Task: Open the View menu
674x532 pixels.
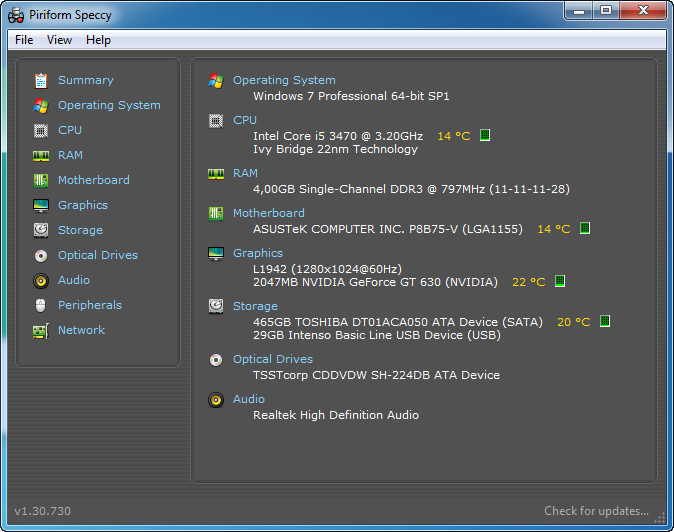Action: 59,40
